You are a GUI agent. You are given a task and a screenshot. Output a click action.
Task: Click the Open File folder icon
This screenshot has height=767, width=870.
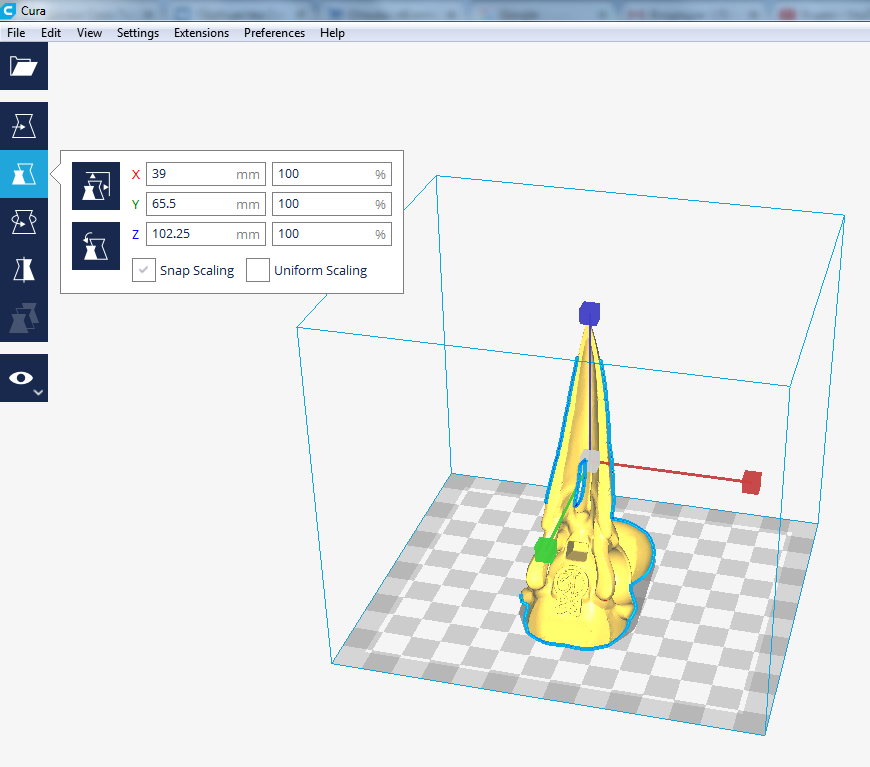[23, 67]
